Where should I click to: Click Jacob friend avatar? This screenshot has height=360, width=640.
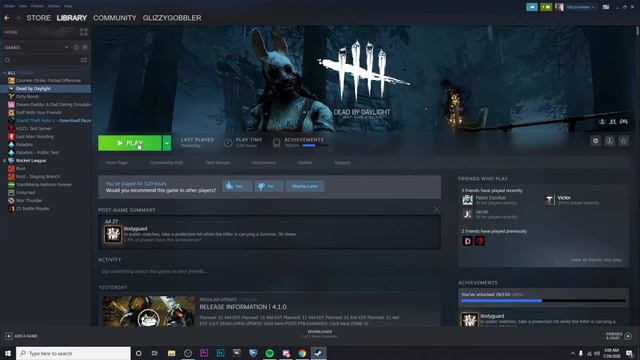467,213
